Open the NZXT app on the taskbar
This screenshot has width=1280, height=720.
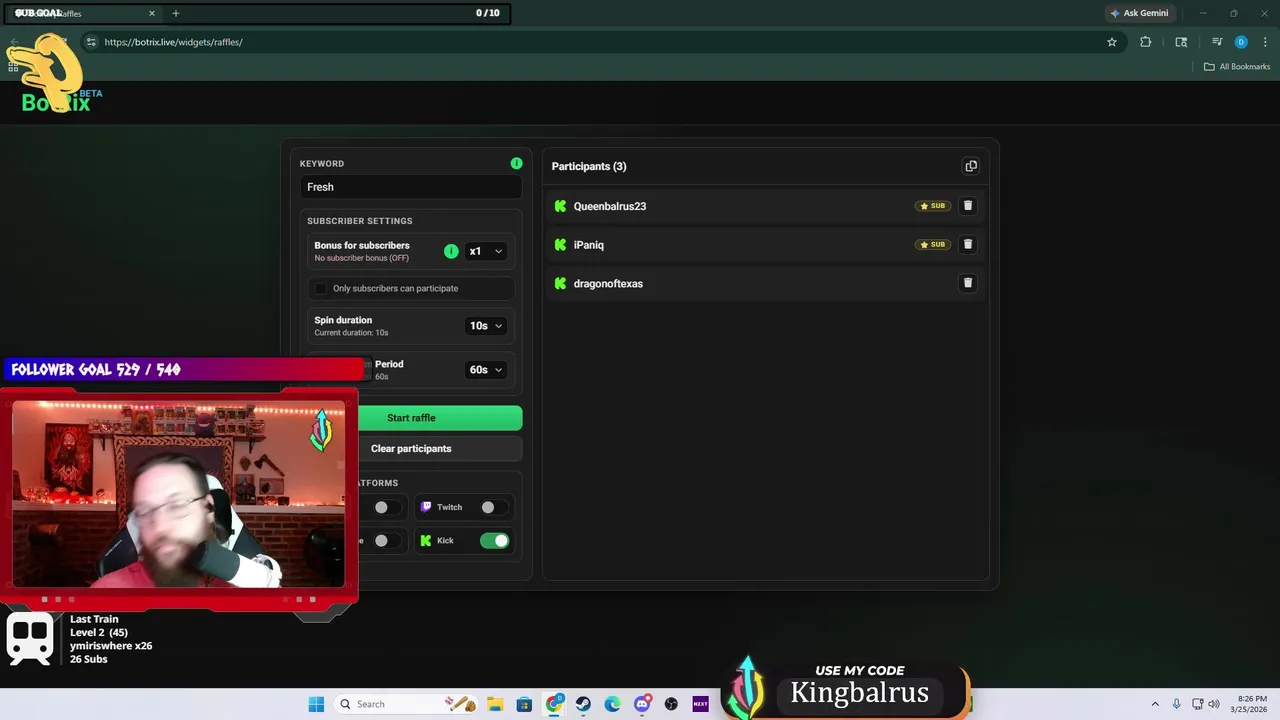(x=700, y=704)
